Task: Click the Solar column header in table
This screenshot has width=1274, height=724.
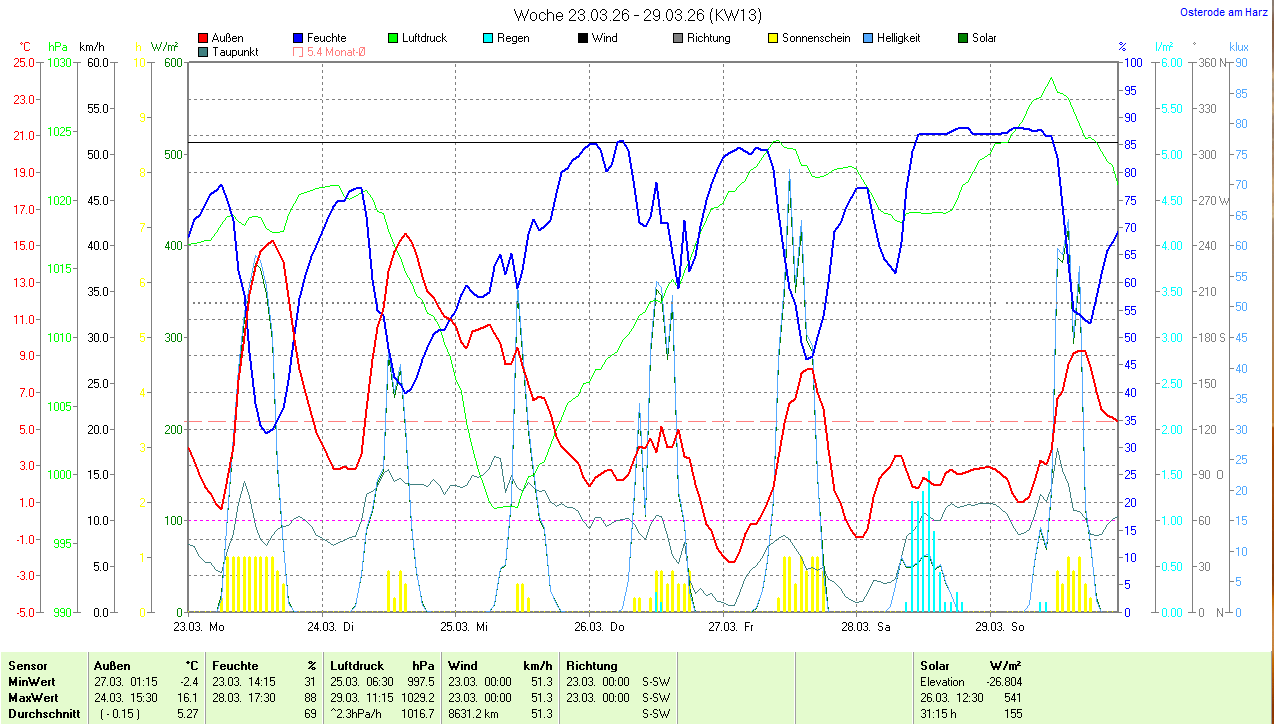Action: (x=935, y=666)
